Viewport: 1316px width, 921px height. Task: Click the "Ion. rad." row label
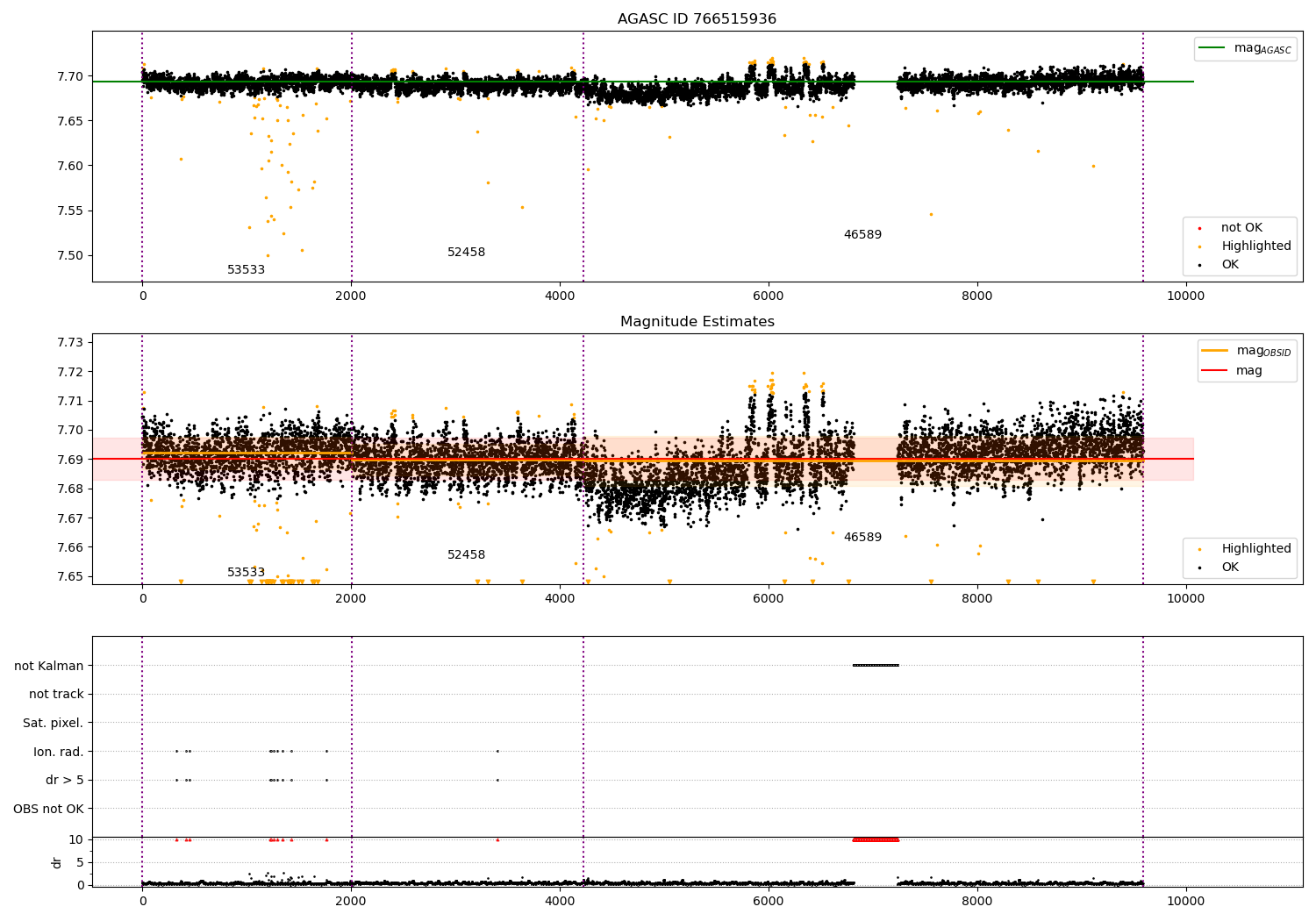pos(59,752)
